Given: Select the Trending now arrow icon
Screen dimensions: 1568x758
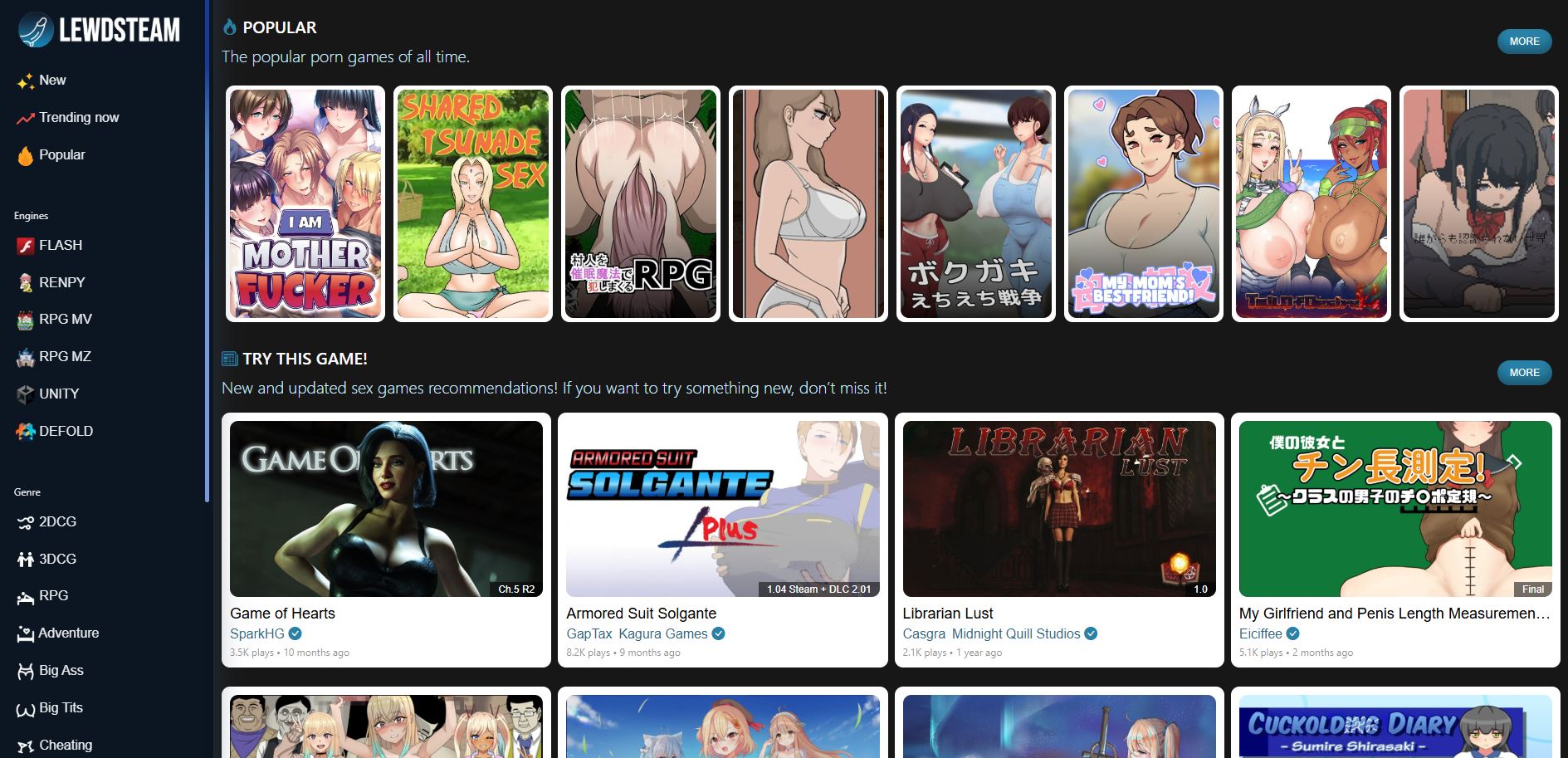Looking at the screenshot, I should (x=25, y=119).
